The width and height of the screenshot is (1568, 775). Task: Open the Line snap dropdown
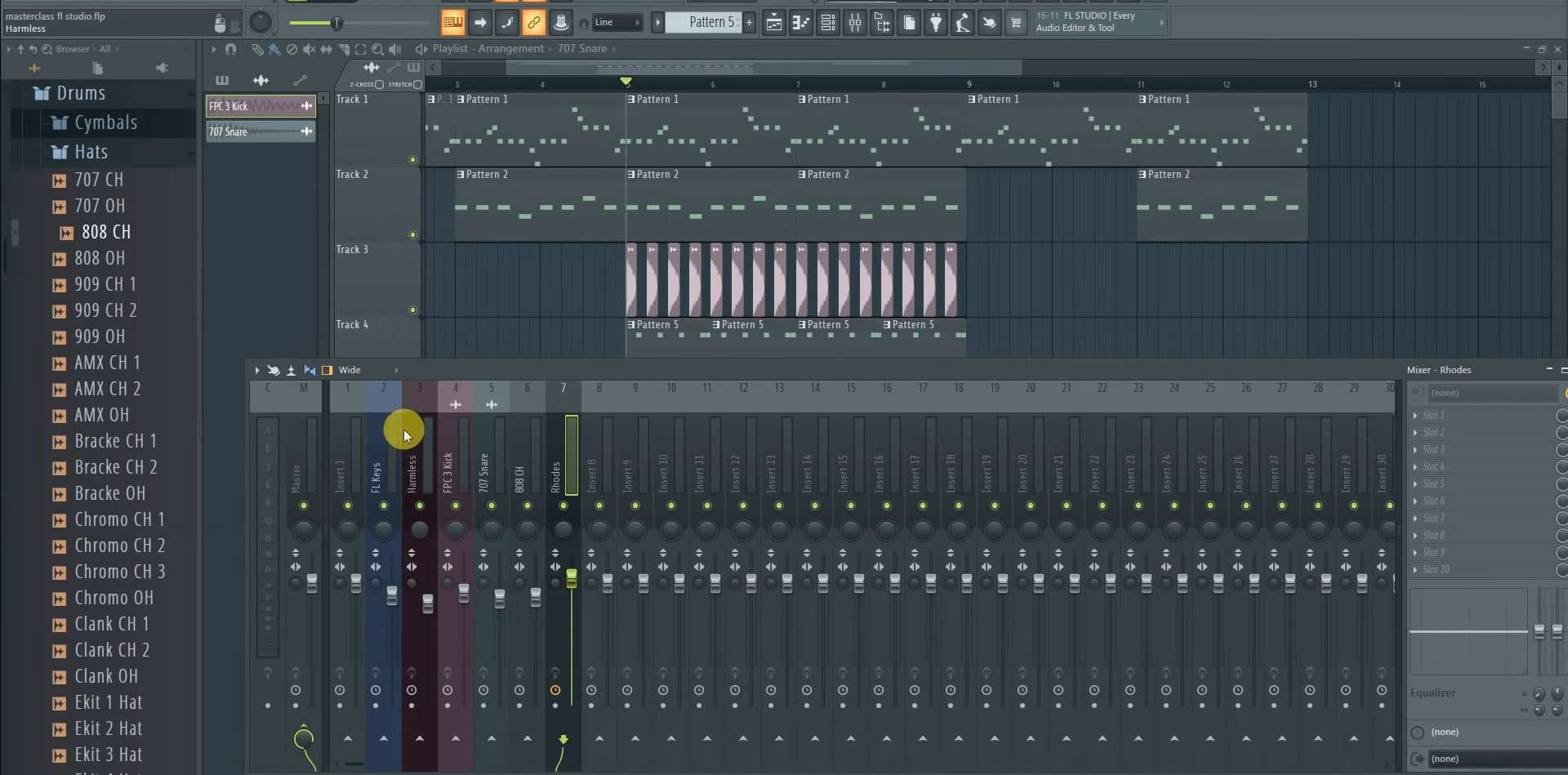point(618,22)
